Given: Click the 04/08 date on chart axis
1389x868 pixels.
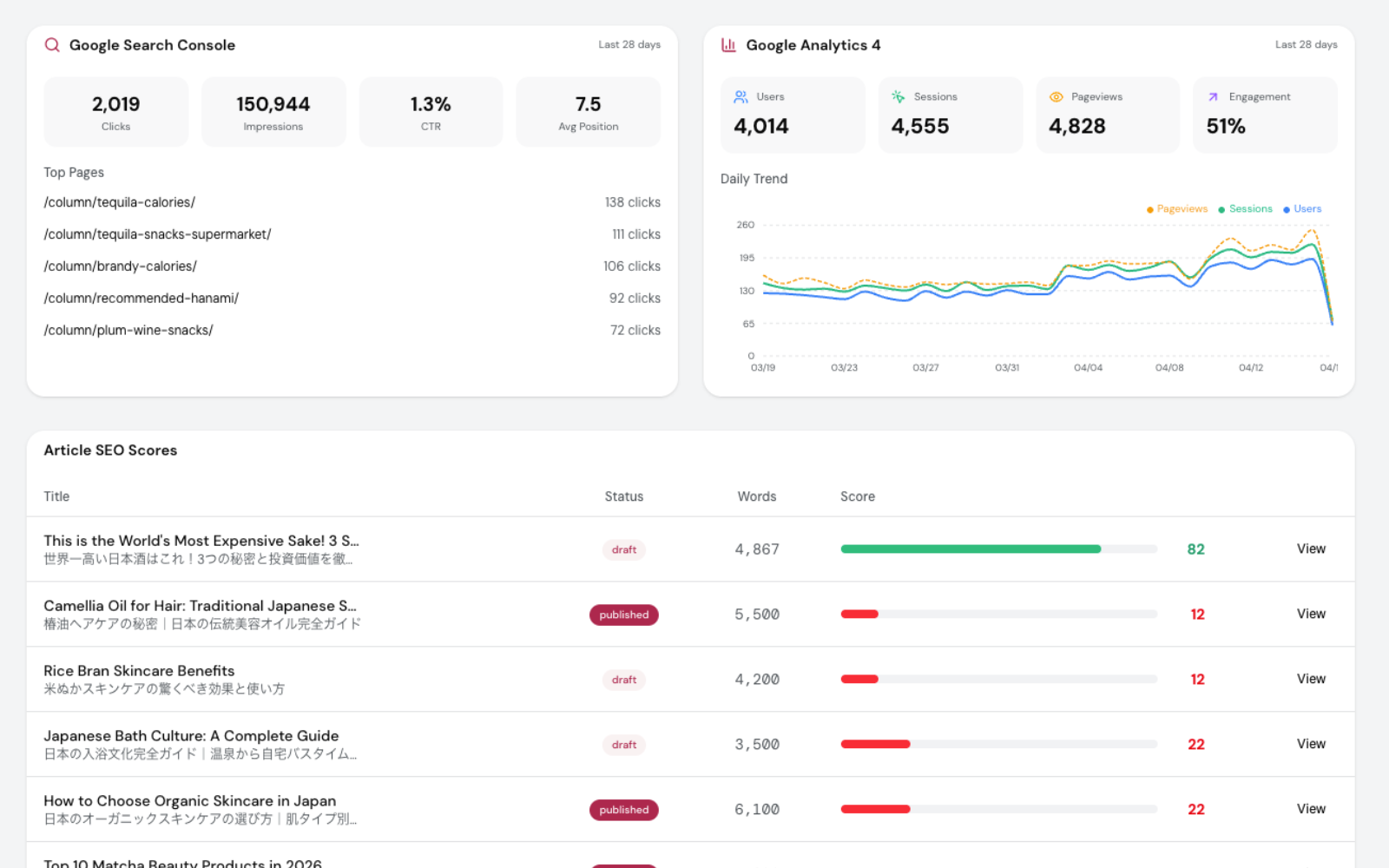Looking at the screenshot, I should [x=1169, y=368].
